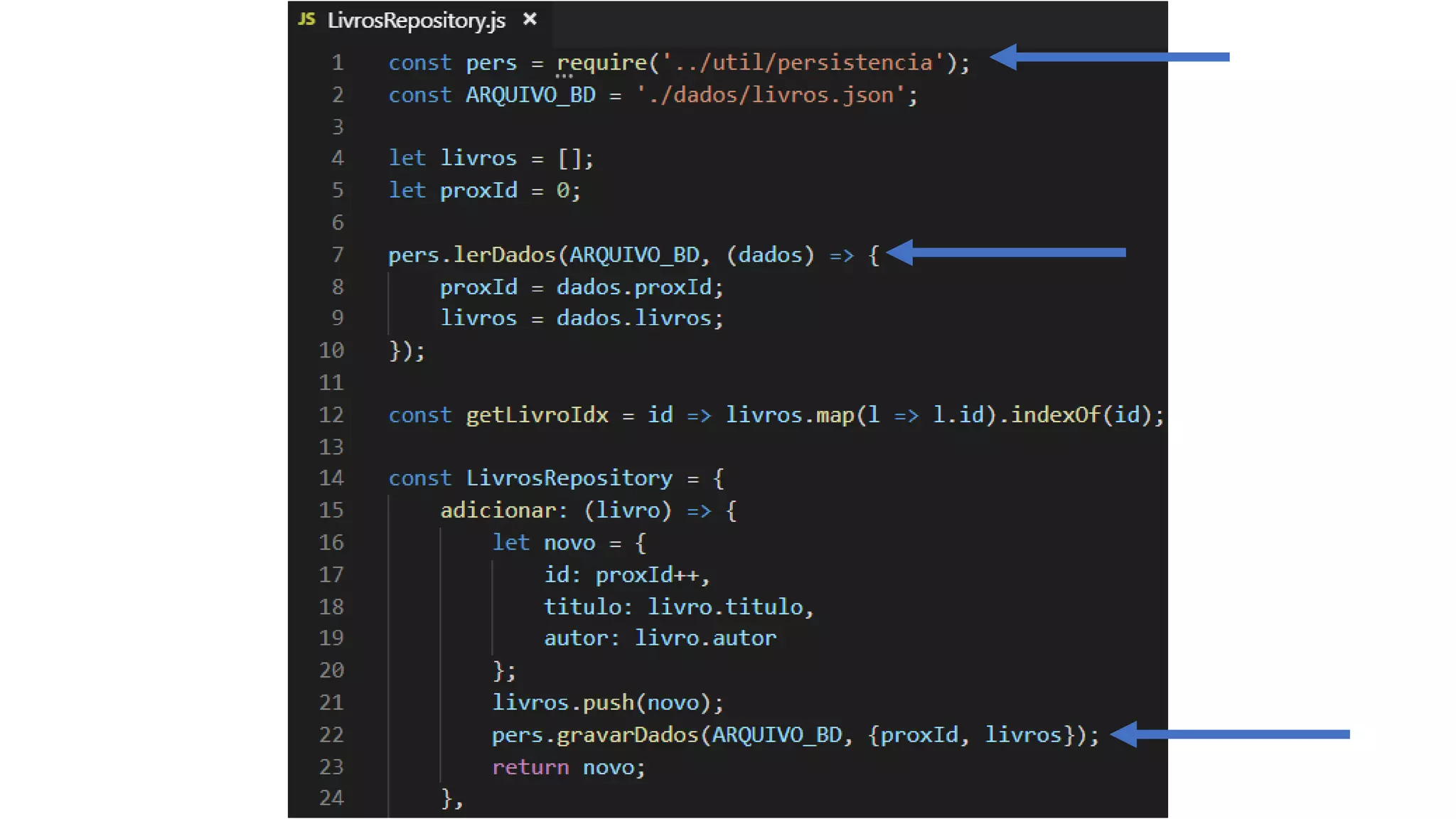Click the ARQUIVO_BD constant on line 2
The width and height of the screenshot is (1456, 819).
[530, 95]
